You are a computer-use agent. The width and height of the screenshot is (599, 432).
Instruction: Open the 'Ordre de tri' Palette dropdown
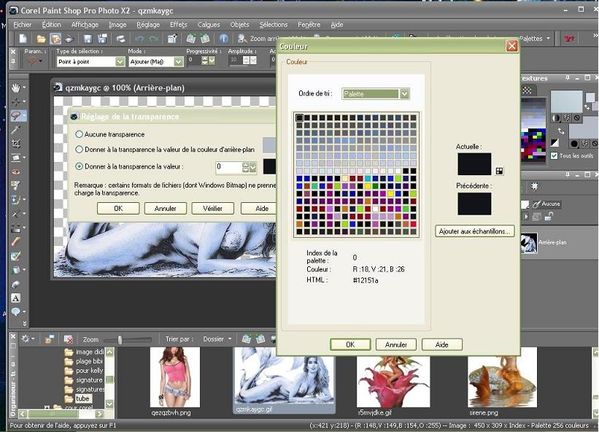click(404, 94)
